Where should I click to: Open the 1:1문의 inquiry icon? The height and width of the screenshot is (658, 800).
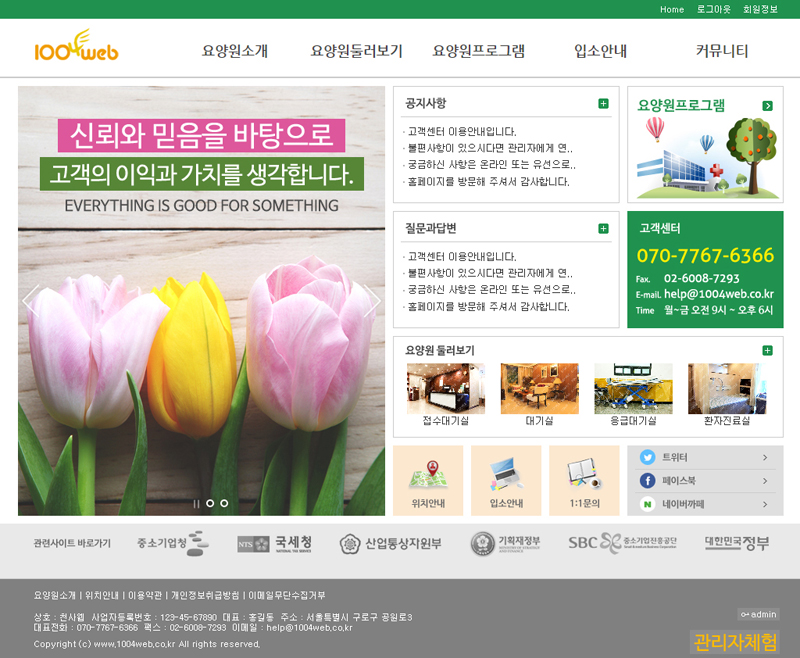583,472
